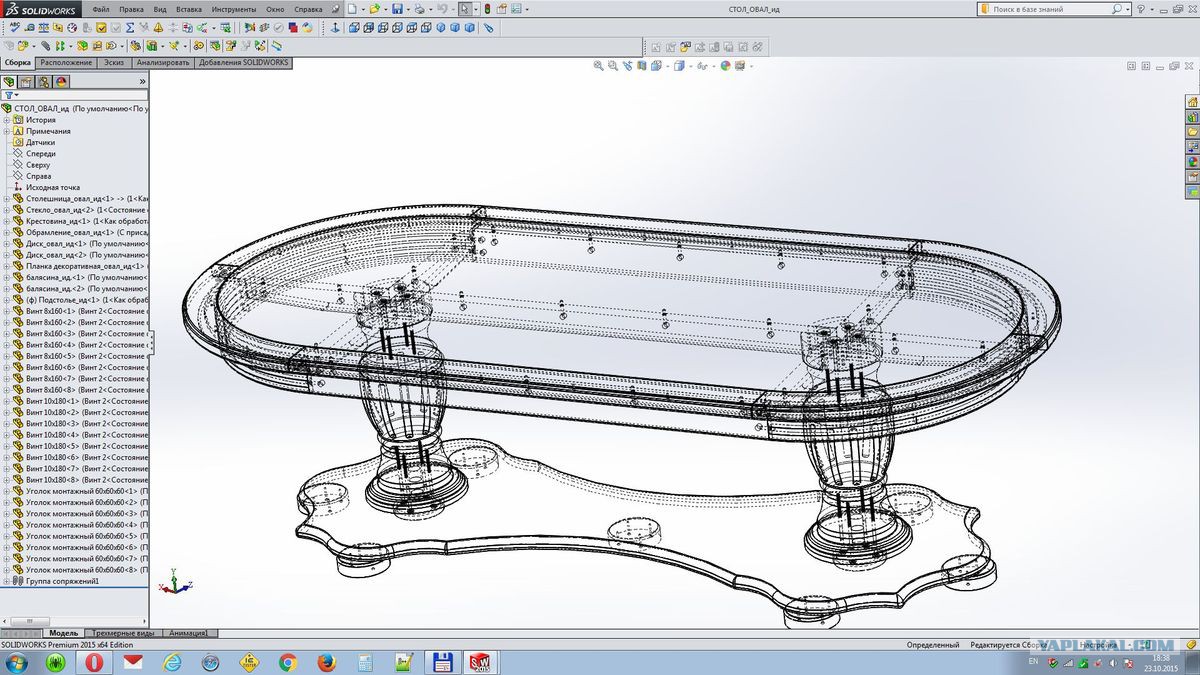This screenshot has width=1200, height=675.
Task: Open Design Library icon in task pane
Action: pyautogui.click(x=1192, y=117)
